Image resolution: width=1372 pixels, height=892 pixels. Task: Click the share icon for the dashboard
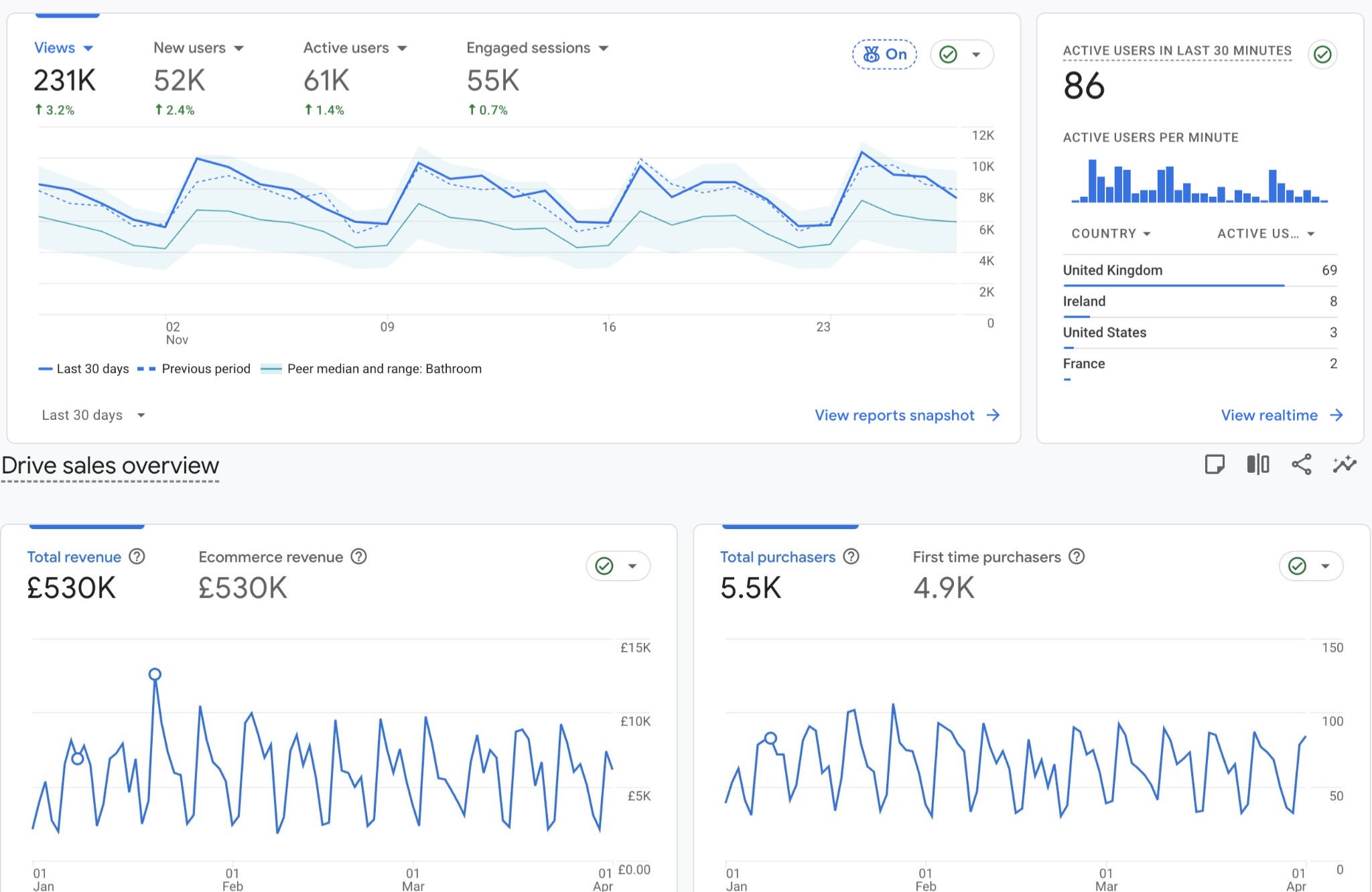pos(1302,464)
